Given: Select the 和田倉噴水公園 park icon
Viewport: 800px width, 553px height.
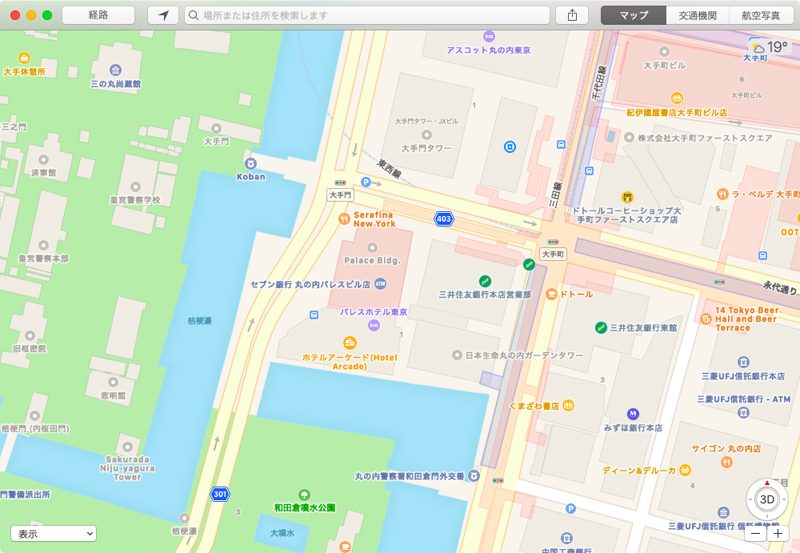Looking at the screenshot, I should (305, 494).
